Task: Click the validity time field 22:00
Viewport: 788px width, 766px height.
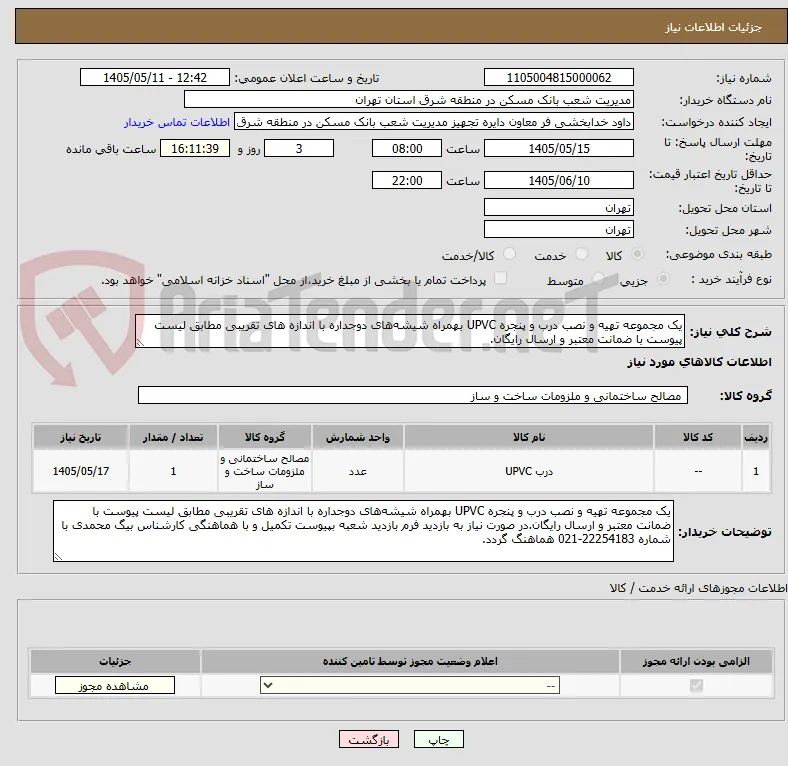Action: 407,180
